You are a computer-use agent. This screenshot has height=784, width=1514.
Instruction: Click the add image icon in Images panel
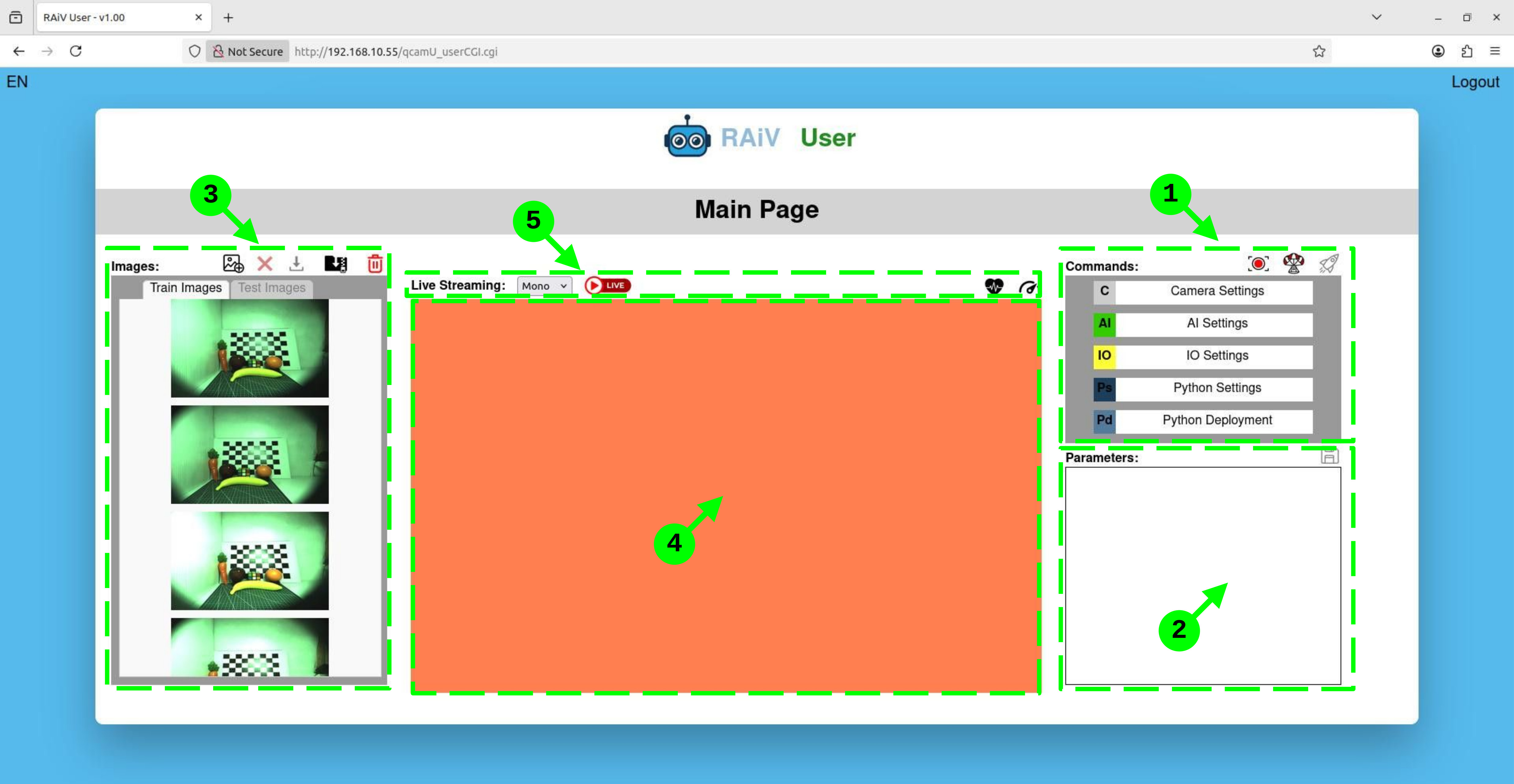coord(233,264)
